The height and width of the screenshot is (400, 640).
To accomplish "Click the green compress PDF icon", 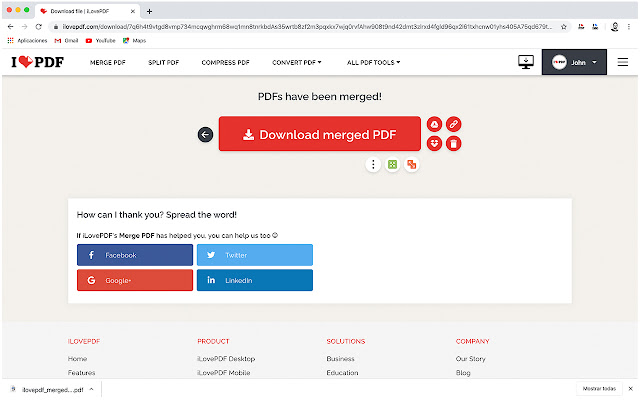I will 392,164.
